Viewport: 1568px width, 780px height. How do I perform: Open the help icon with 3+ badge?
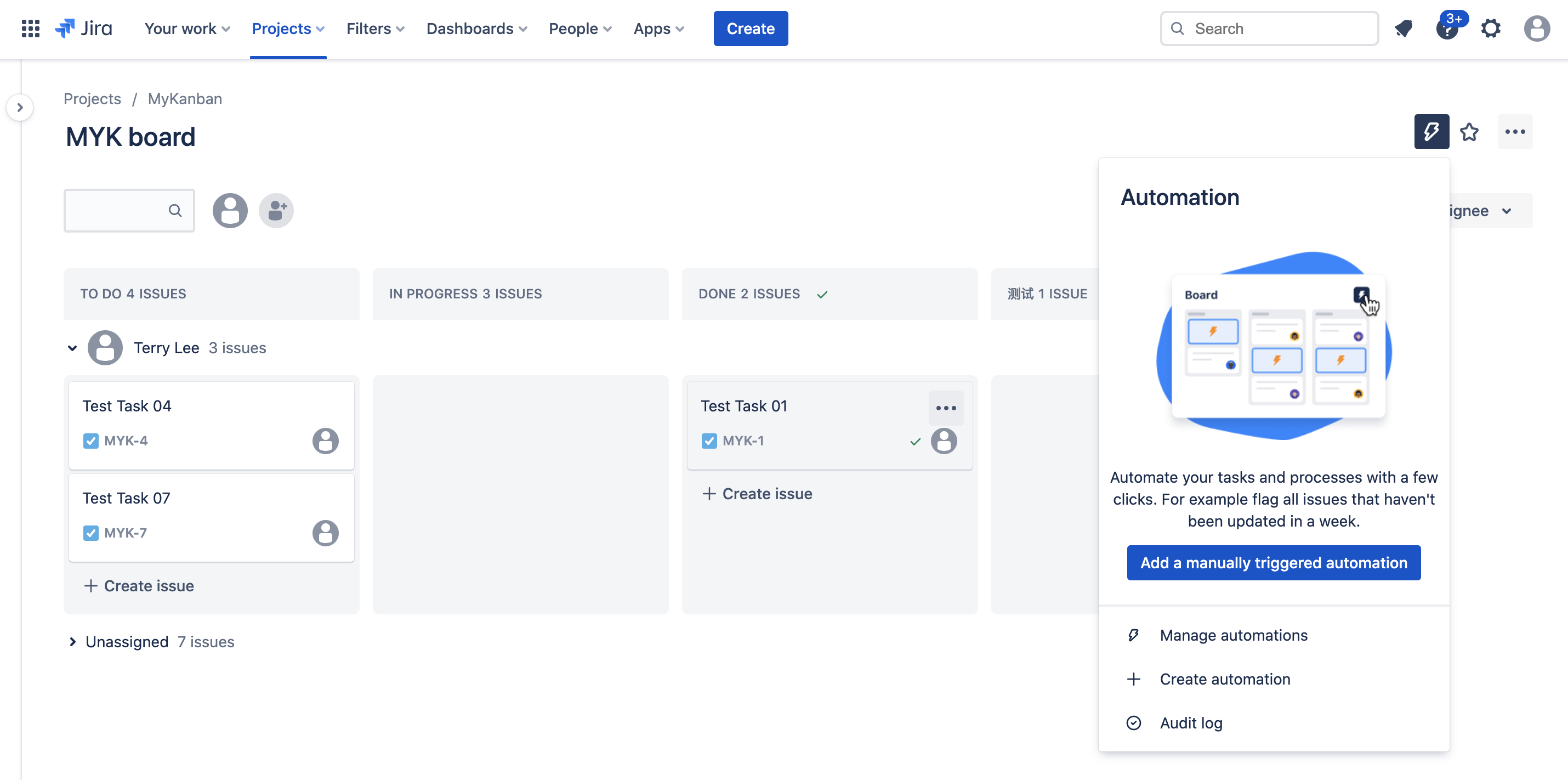(1447, 29)
